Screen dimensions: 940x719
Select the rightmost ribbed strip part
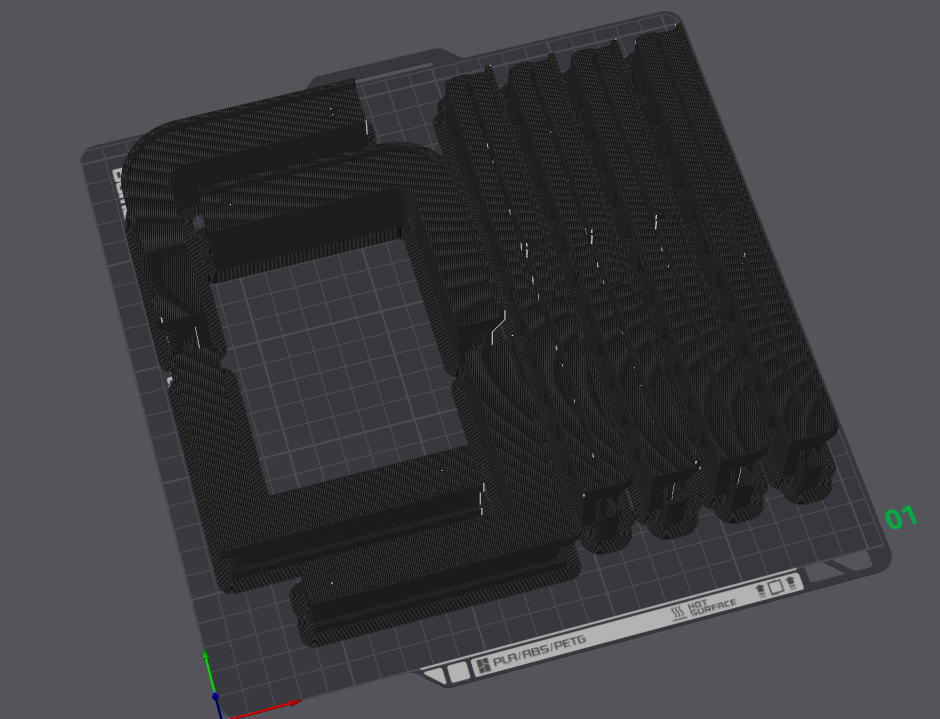tap(737, 252)
